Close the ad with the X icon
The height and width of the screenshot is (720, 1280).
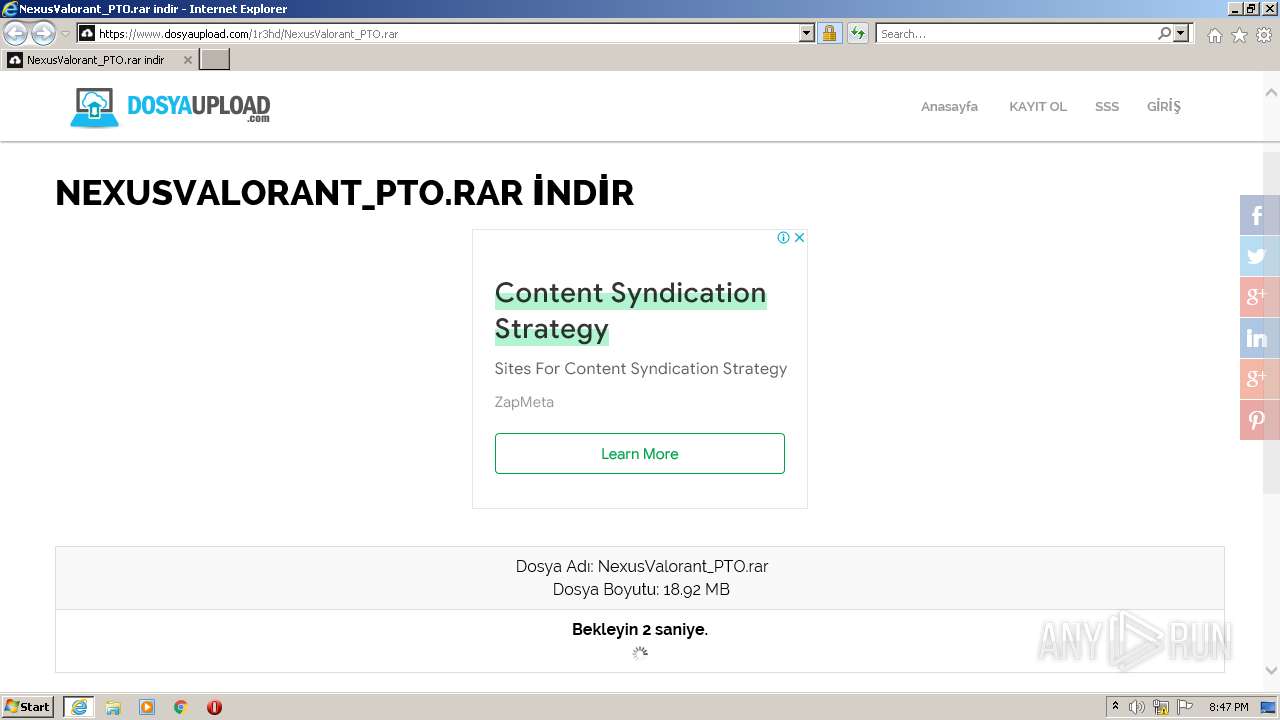tap(799, 237)
